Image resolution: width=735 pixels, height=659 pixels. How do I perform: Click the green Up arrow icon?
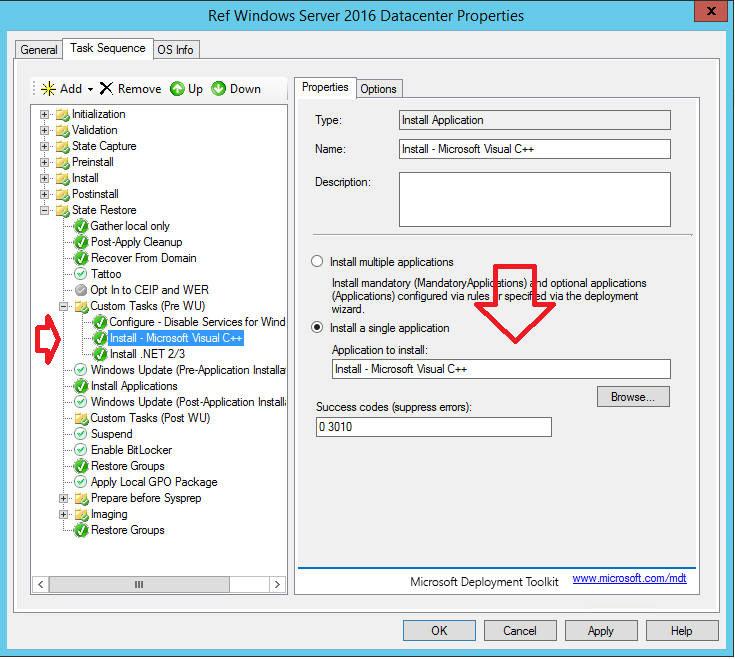click(x=177, y=89)
